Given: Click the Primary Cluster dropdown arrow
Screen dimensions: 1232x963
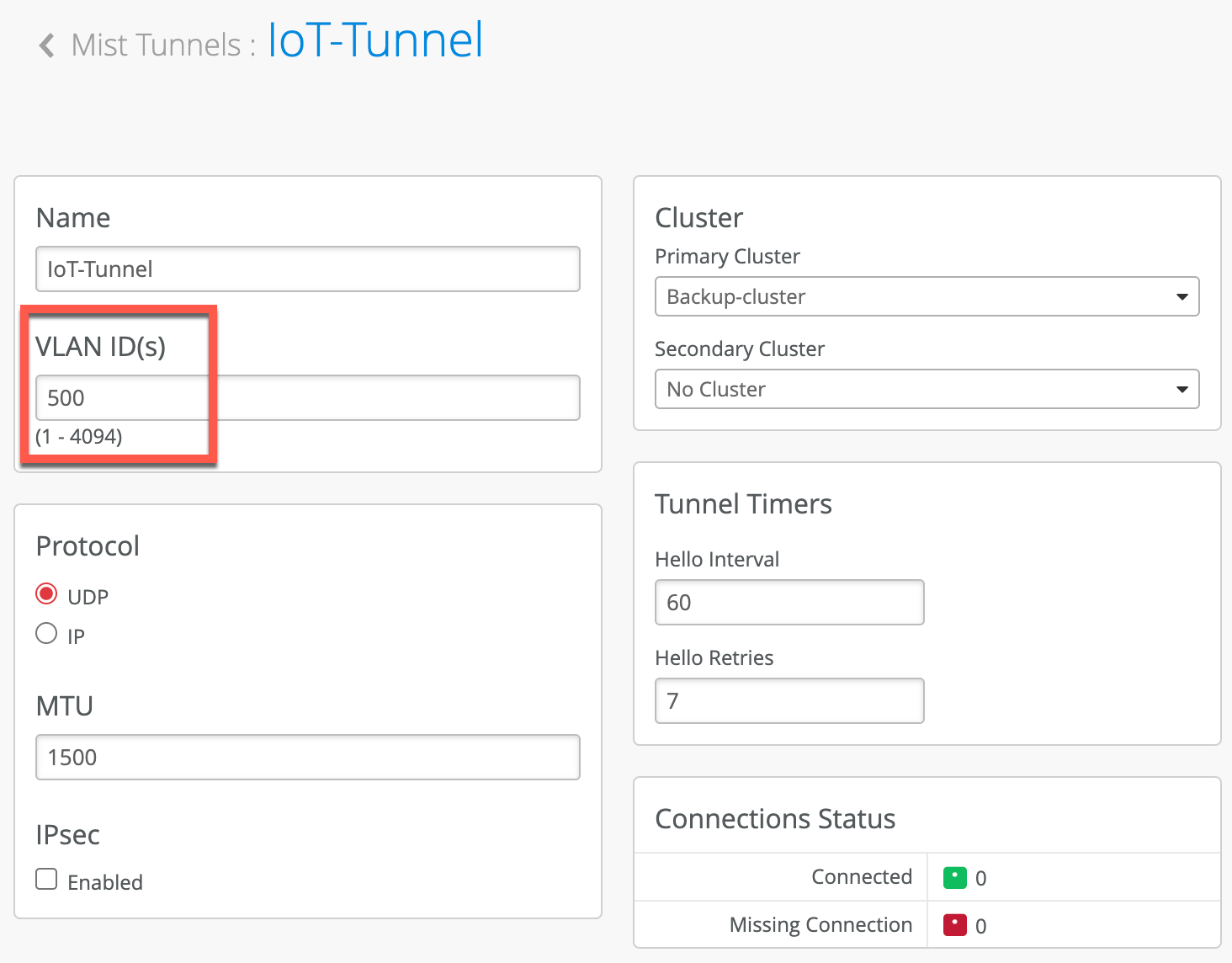Looking at the screenshot, I should click(1182, 297).
